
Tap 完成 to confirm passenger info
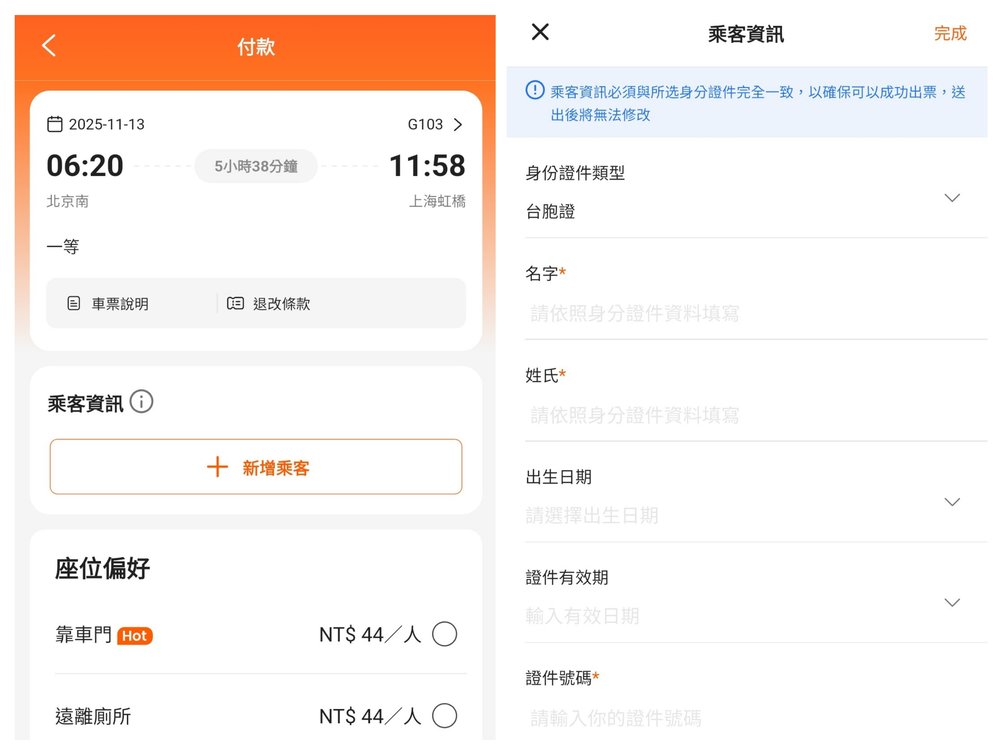tap(949, 33)
